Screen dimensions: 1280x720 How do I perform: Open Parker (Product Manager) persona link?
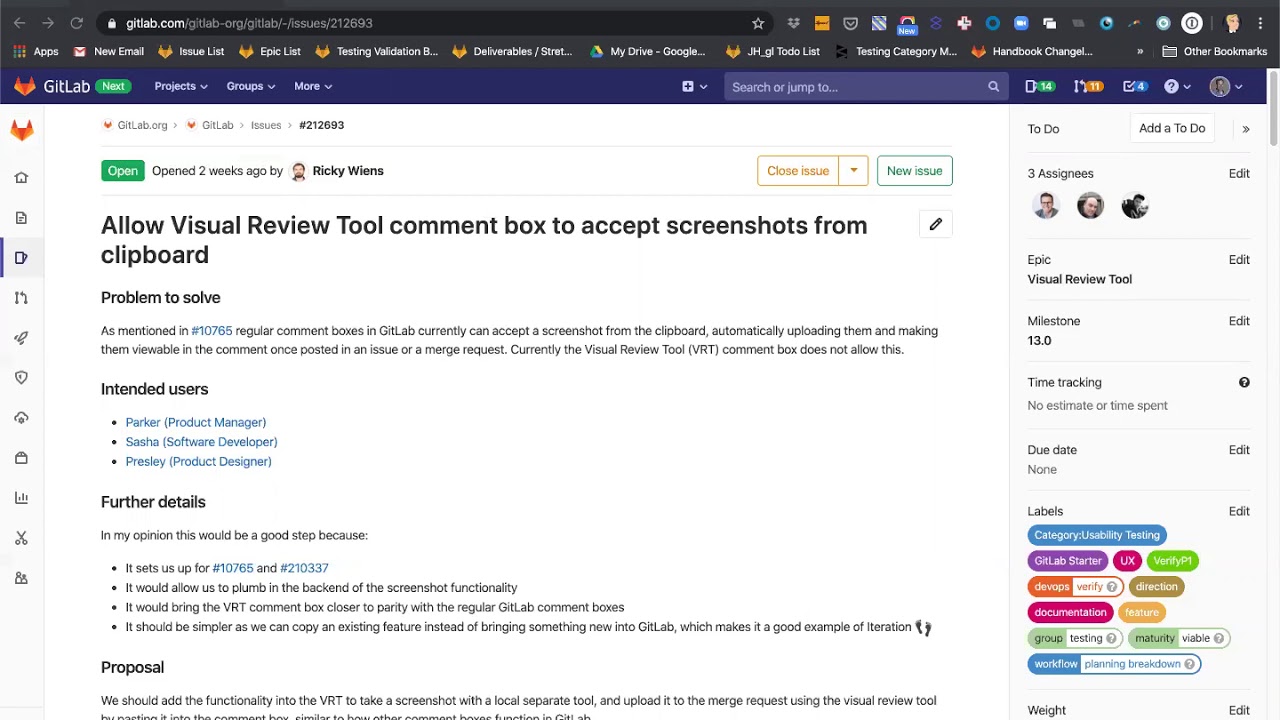(196, 422)
